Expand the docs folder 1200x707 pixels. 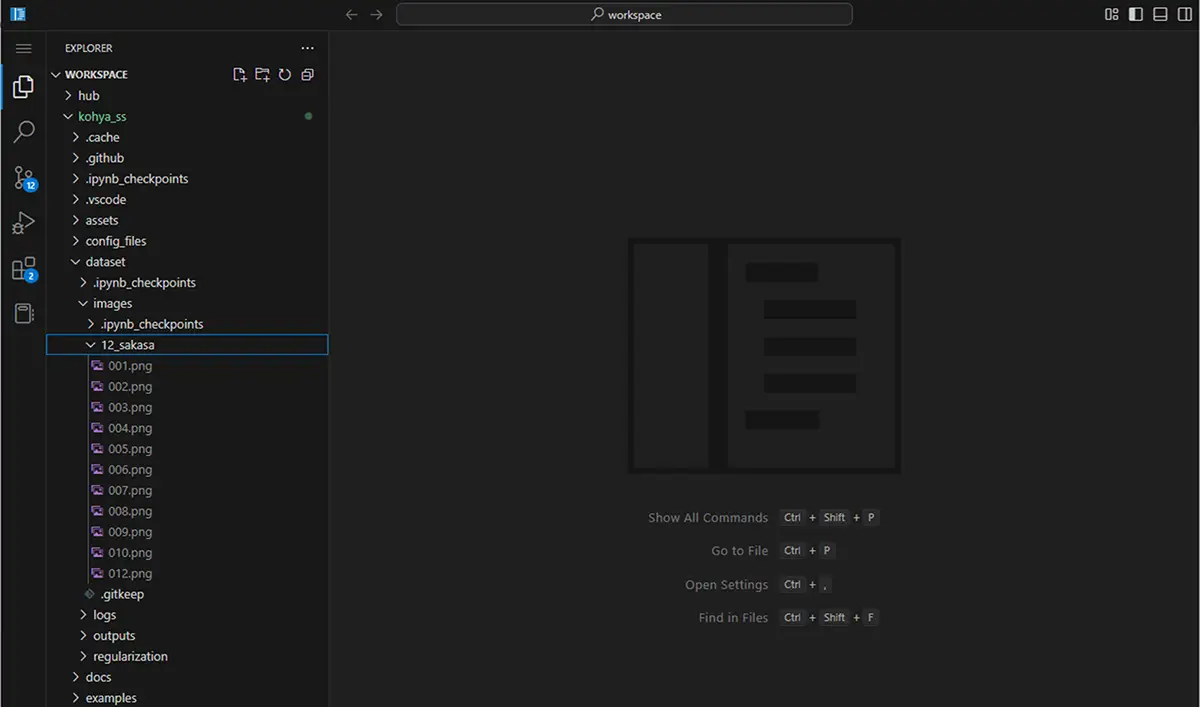pos(187,678)
